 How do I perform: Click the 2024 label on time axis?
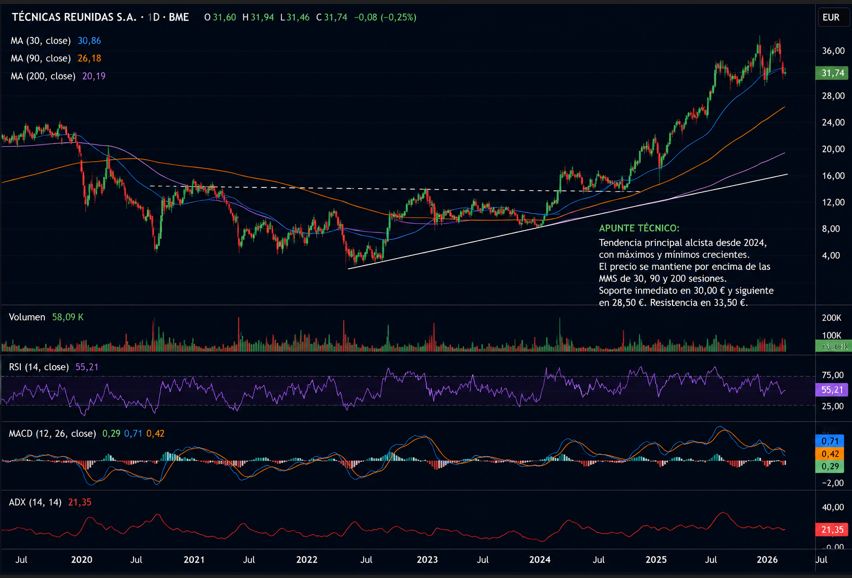pyautogui.click(x=540, y=560)
